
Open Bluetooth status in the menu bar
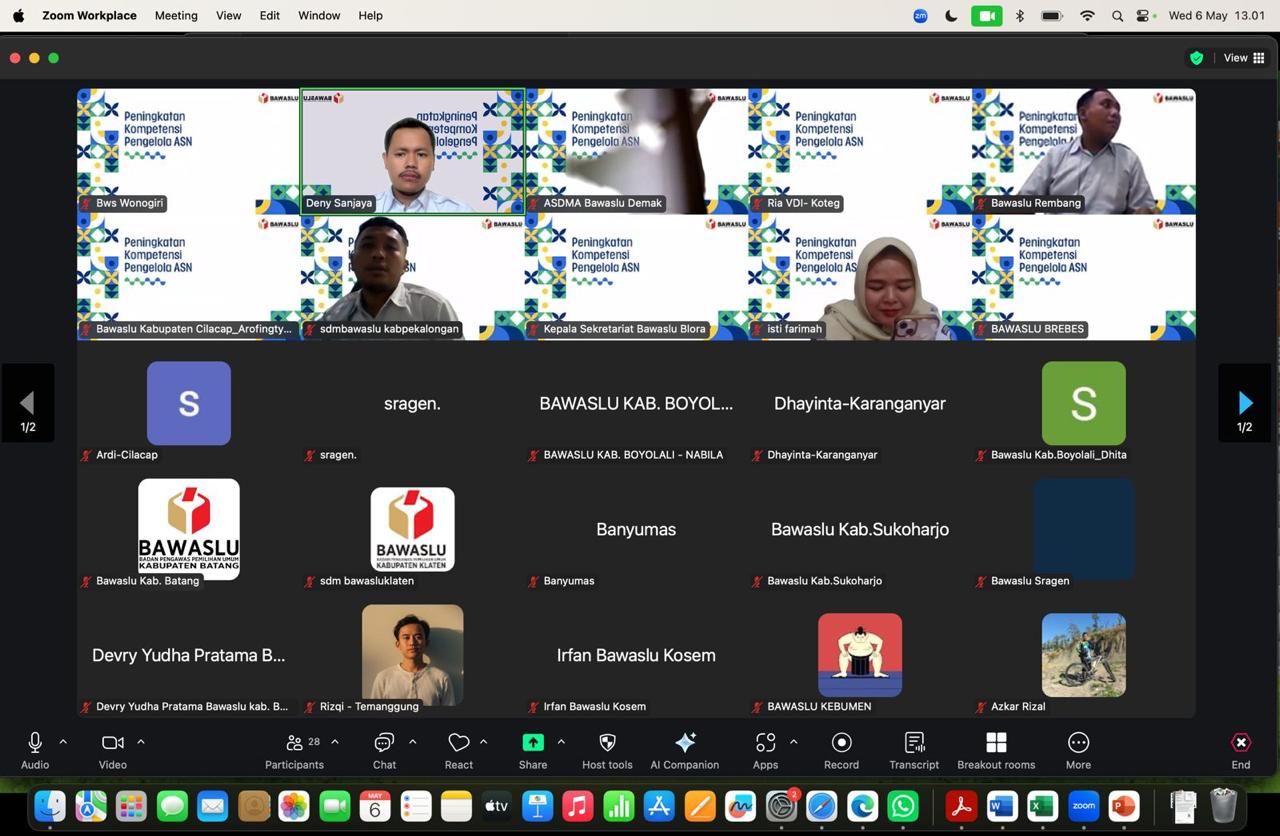[x=1020, y=16]
